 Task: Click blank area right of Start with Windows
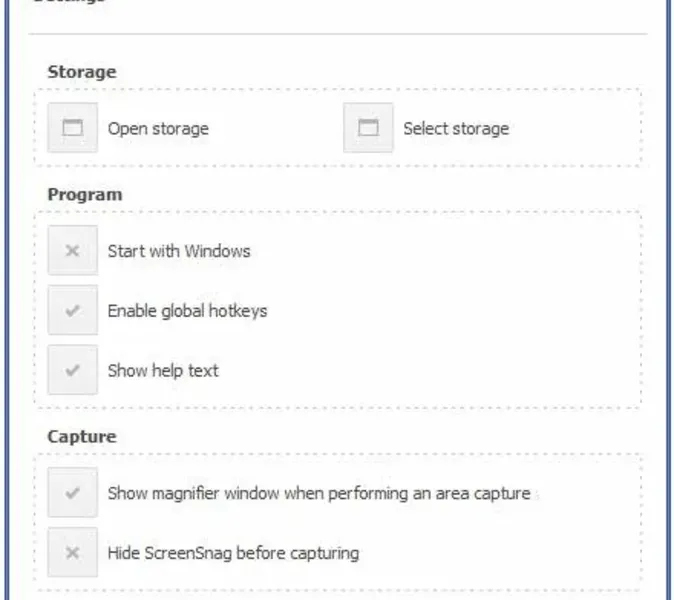450,251
